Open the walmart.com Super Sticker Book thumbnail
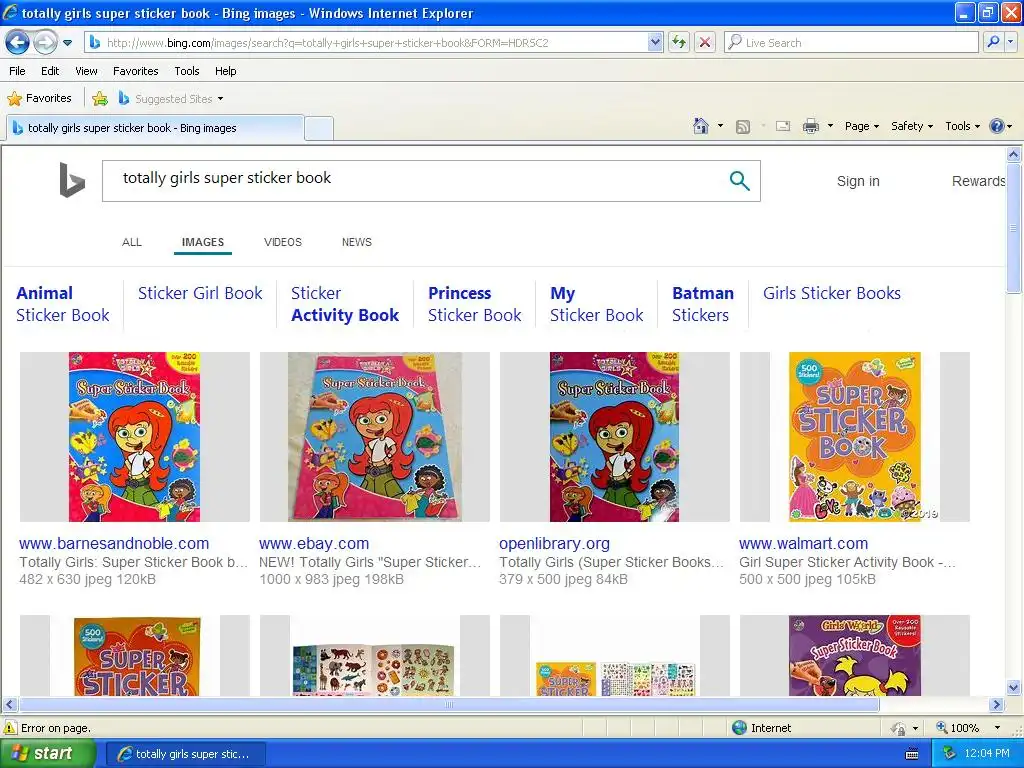Screen dimensions: 1024x768 (x=854, y=437)
